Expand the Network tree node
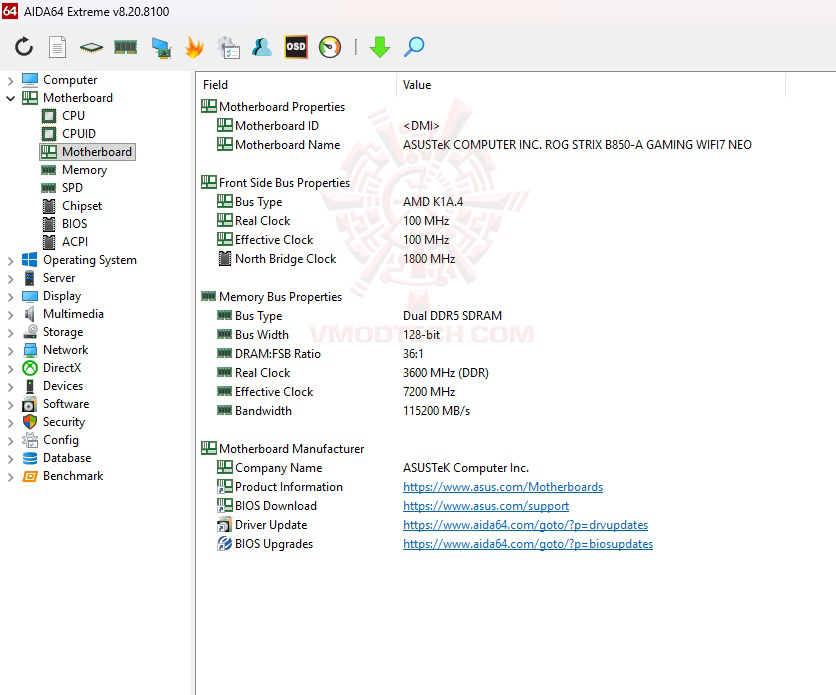This screenshot has height=695, width=836. pyautogui.click(x=10, y=351)
